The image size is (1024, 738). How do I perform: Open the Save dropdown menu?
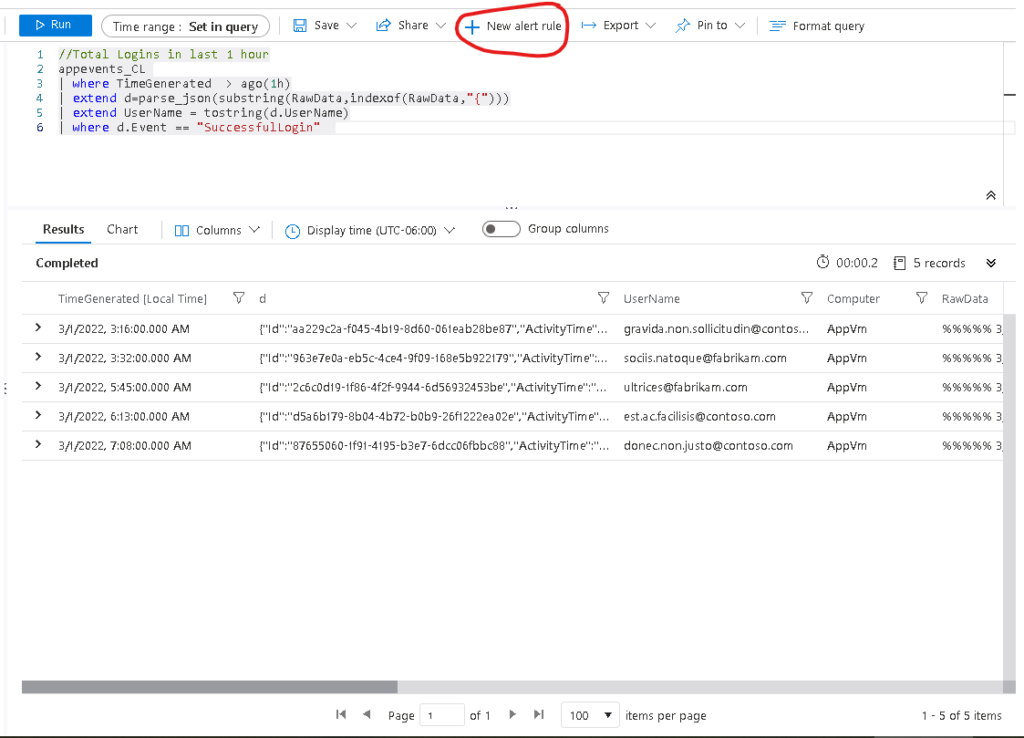(325, 26)
